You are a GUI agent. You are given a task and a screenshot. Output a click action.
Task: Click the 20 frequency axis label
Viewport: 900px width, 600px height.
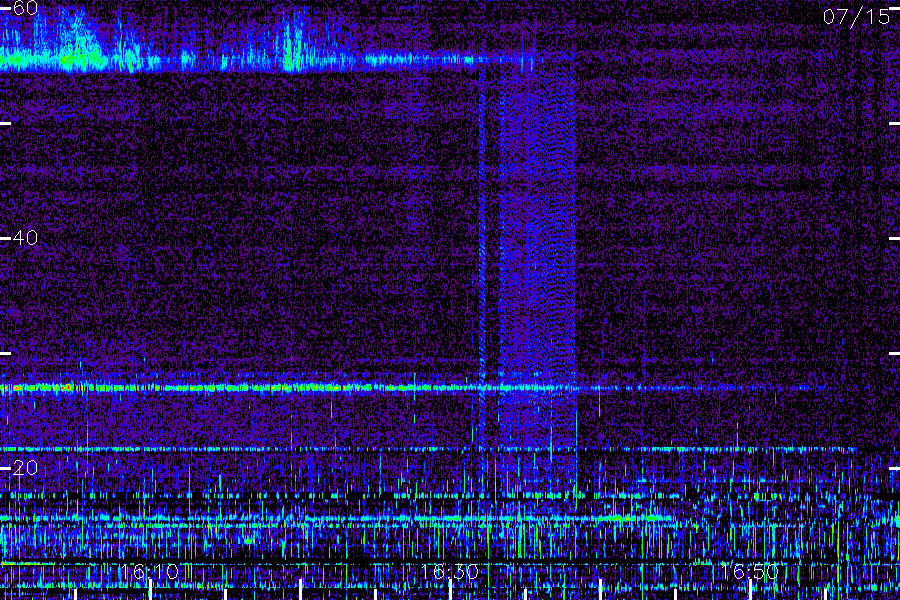(x=25, y=468)
